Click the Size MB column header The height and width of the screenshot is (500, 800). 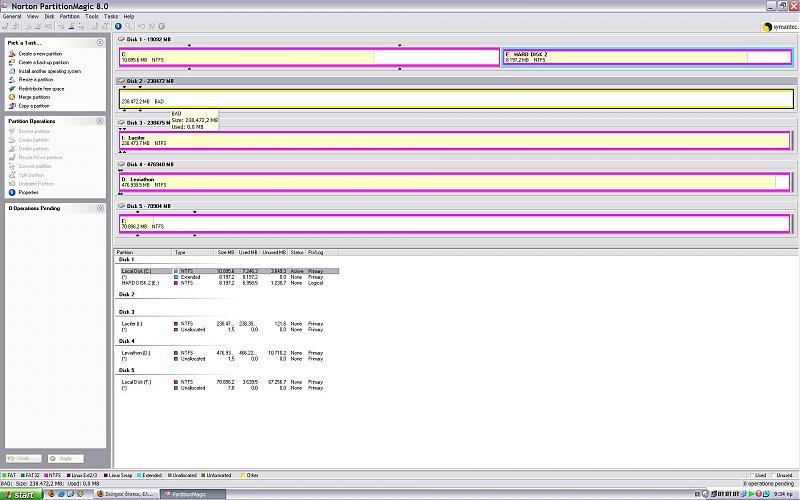[225, 252]
